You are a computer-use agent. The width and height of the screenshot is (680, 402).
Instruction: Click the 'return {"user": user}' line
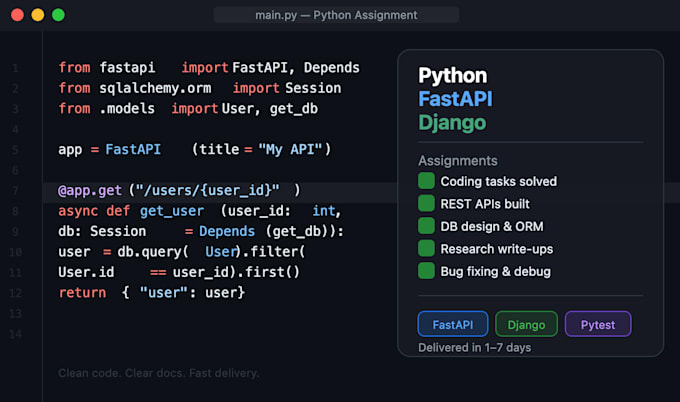tap(151, 293)
